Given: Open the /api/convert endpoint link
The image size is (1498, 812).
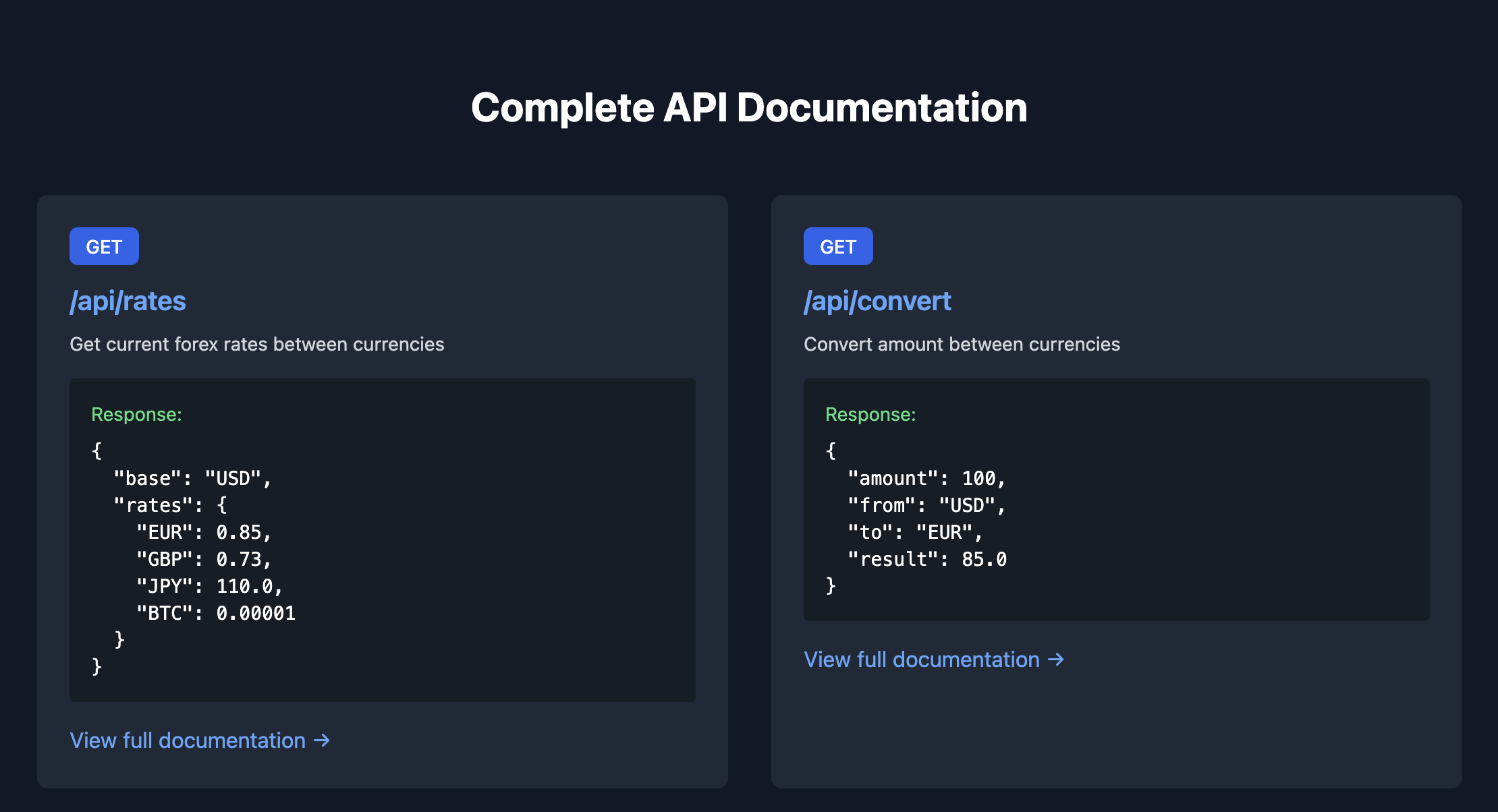Looking at the screenshot, I should click(877, 301).
